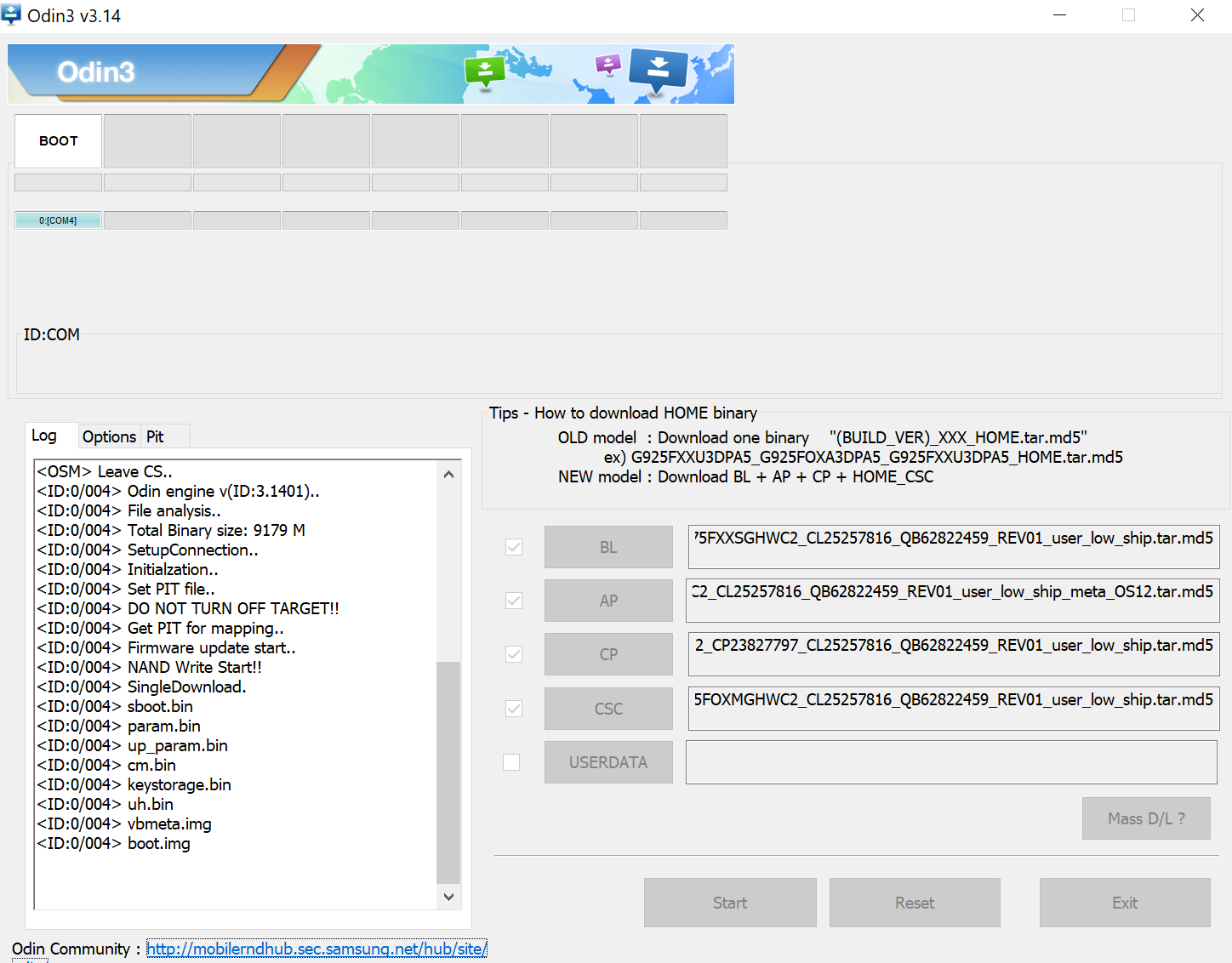Close the Odin3 window

coord(1197,15)
